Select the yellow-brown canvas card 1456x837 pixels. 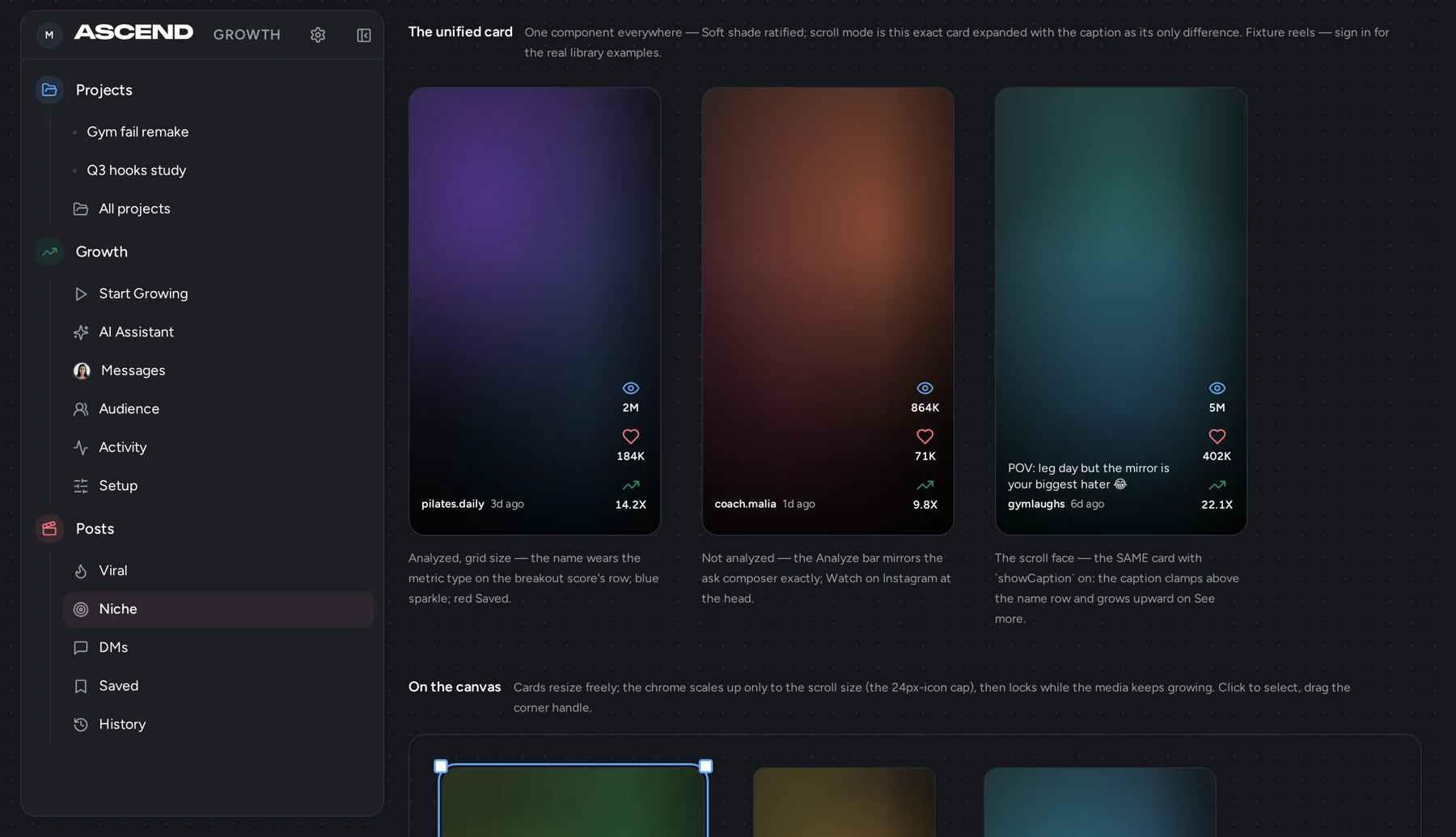click(x=844, y=802)
